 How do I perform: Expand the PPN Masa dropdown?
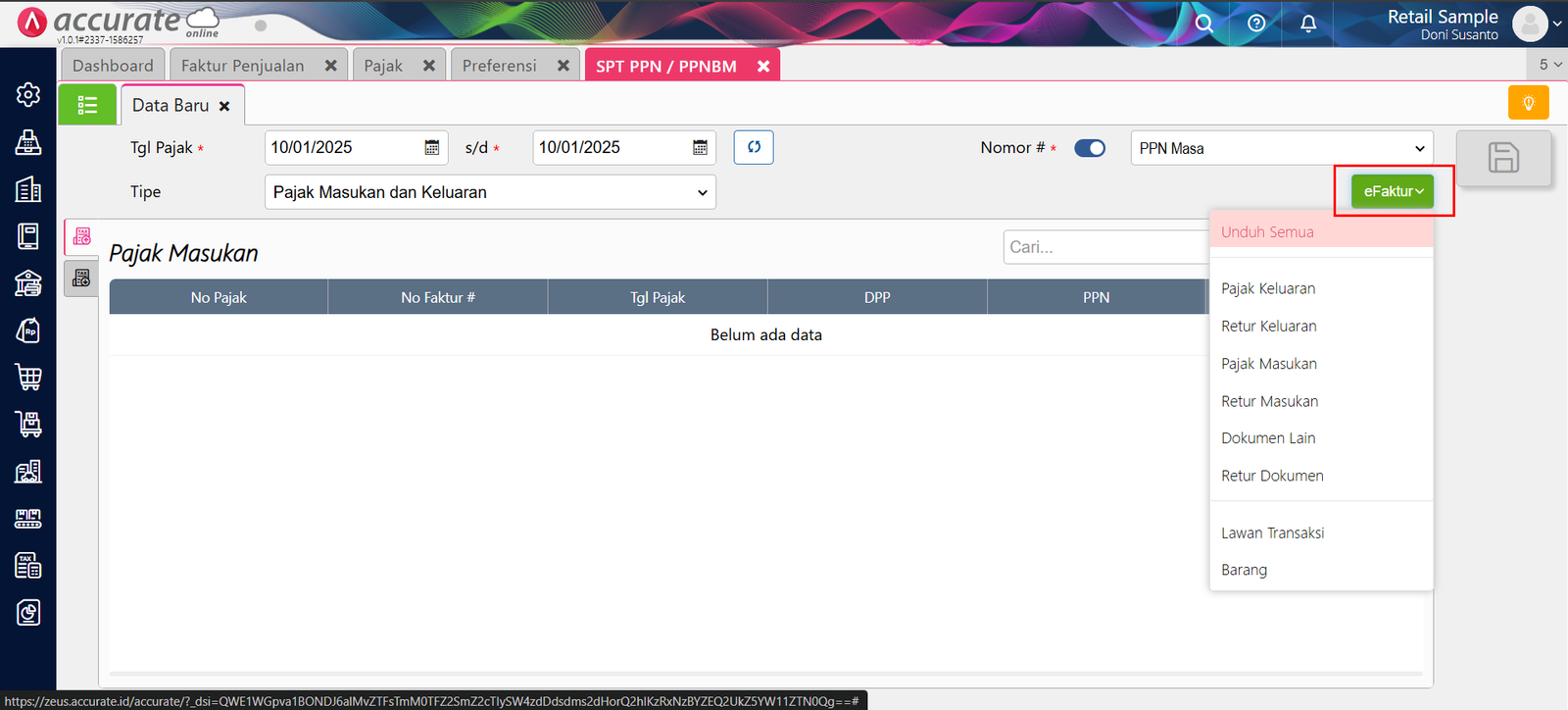click(1281, 148)
